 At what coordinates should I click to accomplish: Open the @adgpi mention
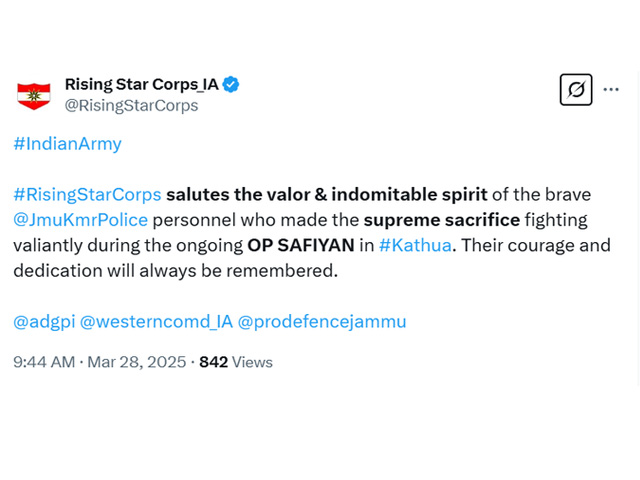[x=44, y=322]
